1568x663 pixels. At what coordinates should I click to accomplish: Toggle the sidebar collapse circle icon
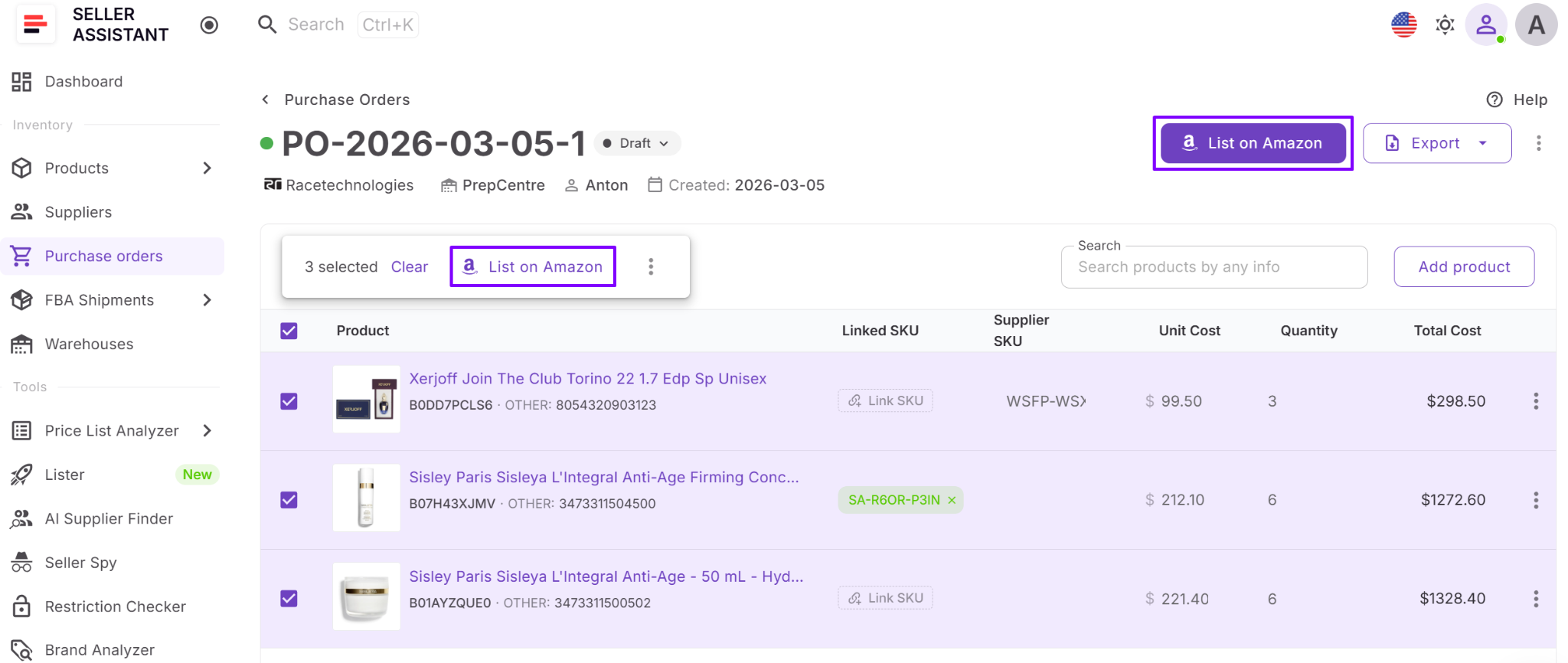coord(209,25)
